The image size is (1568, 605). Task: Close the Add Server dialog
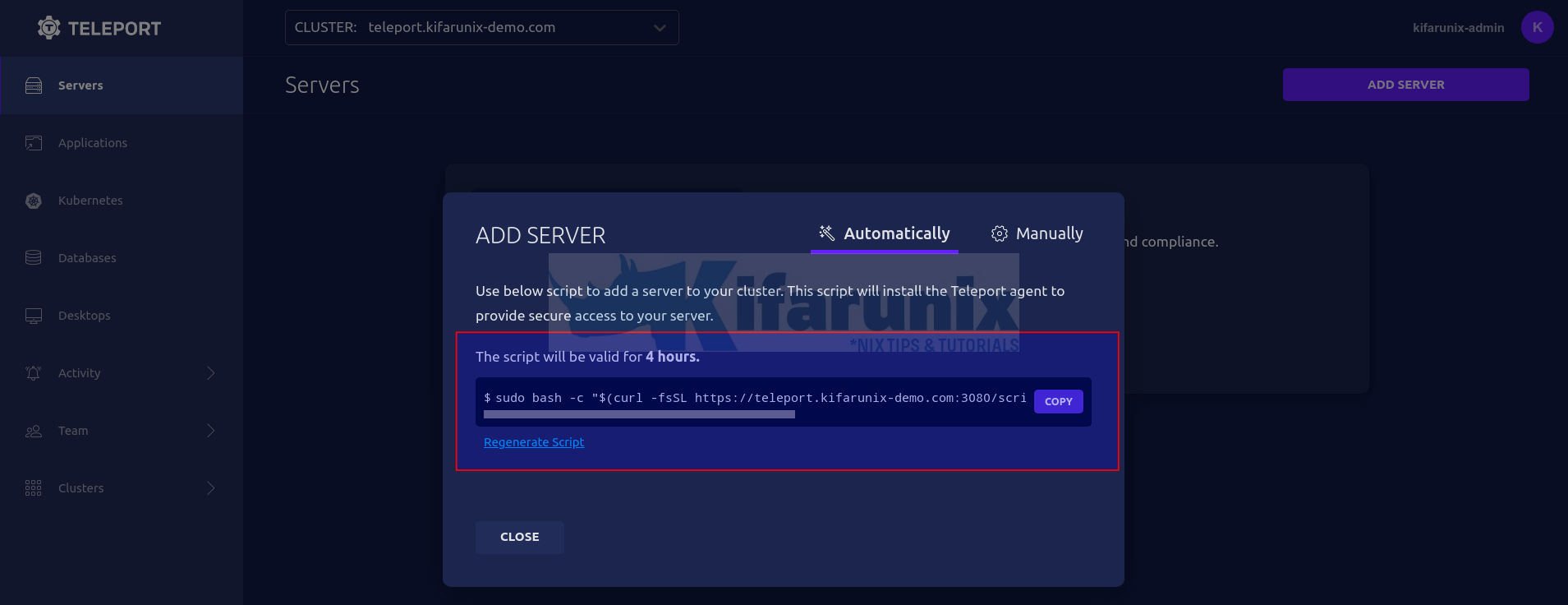tap(520, 537)
